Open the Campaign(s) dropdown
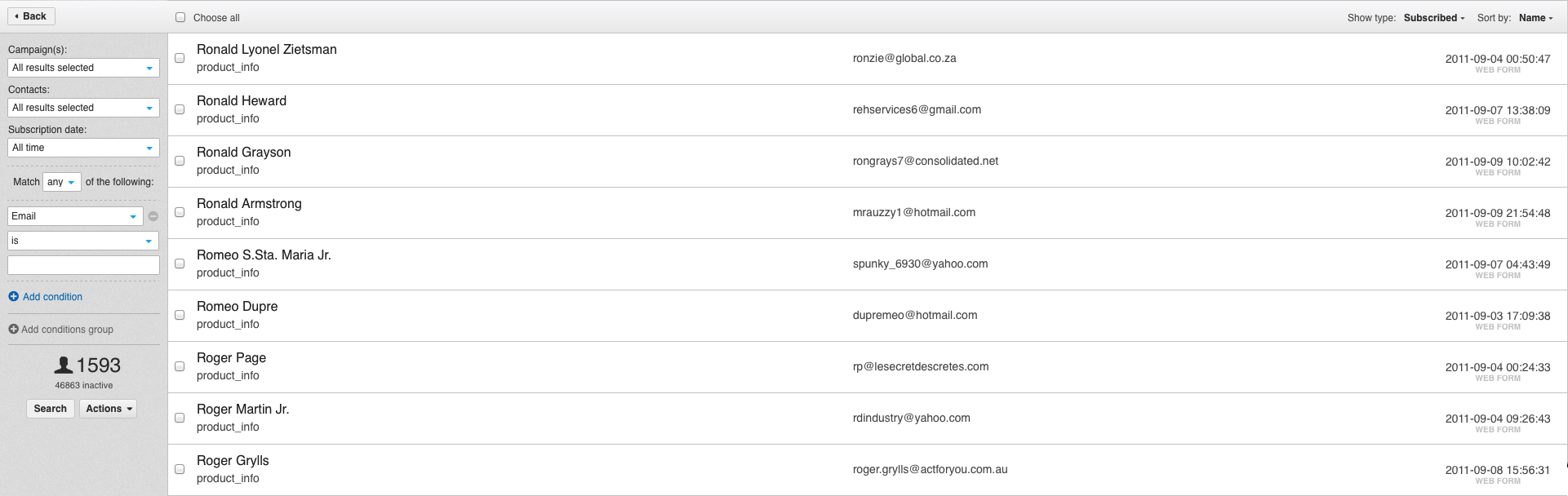 pyautogui.click(x=83, y=68)
